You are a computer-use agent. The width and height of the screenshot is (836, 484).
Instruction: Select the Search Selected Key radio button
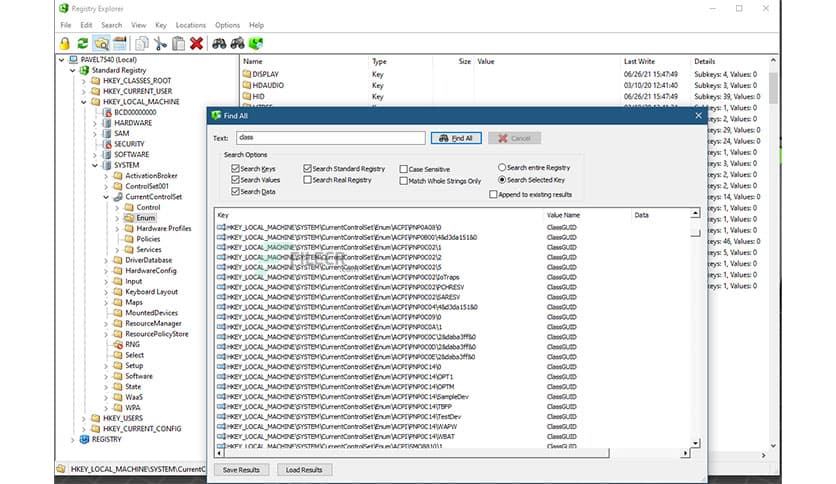pyautogui.click(x=502, y=180)
